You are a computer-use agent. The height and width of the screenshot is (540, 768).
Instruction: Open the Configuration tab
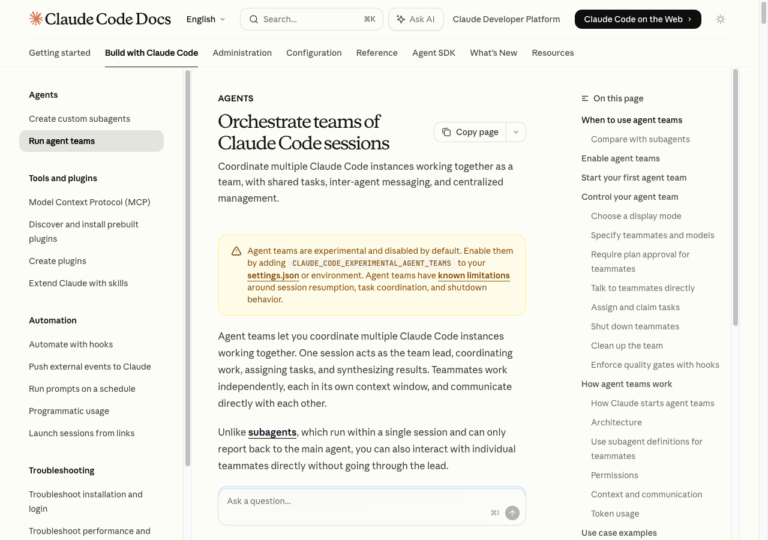coord(314,52)
